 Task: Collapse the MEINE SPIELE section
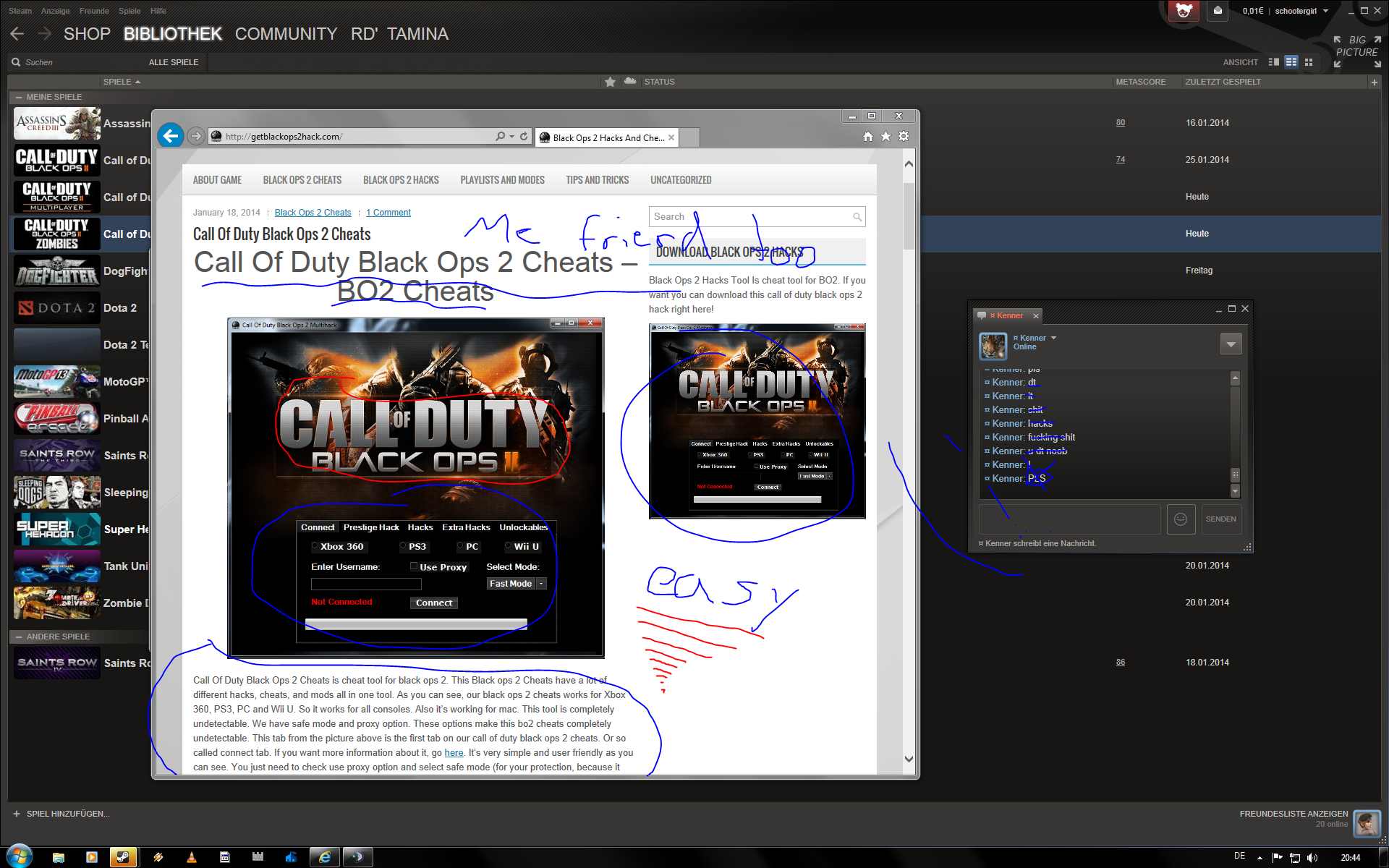coord(19,97)
